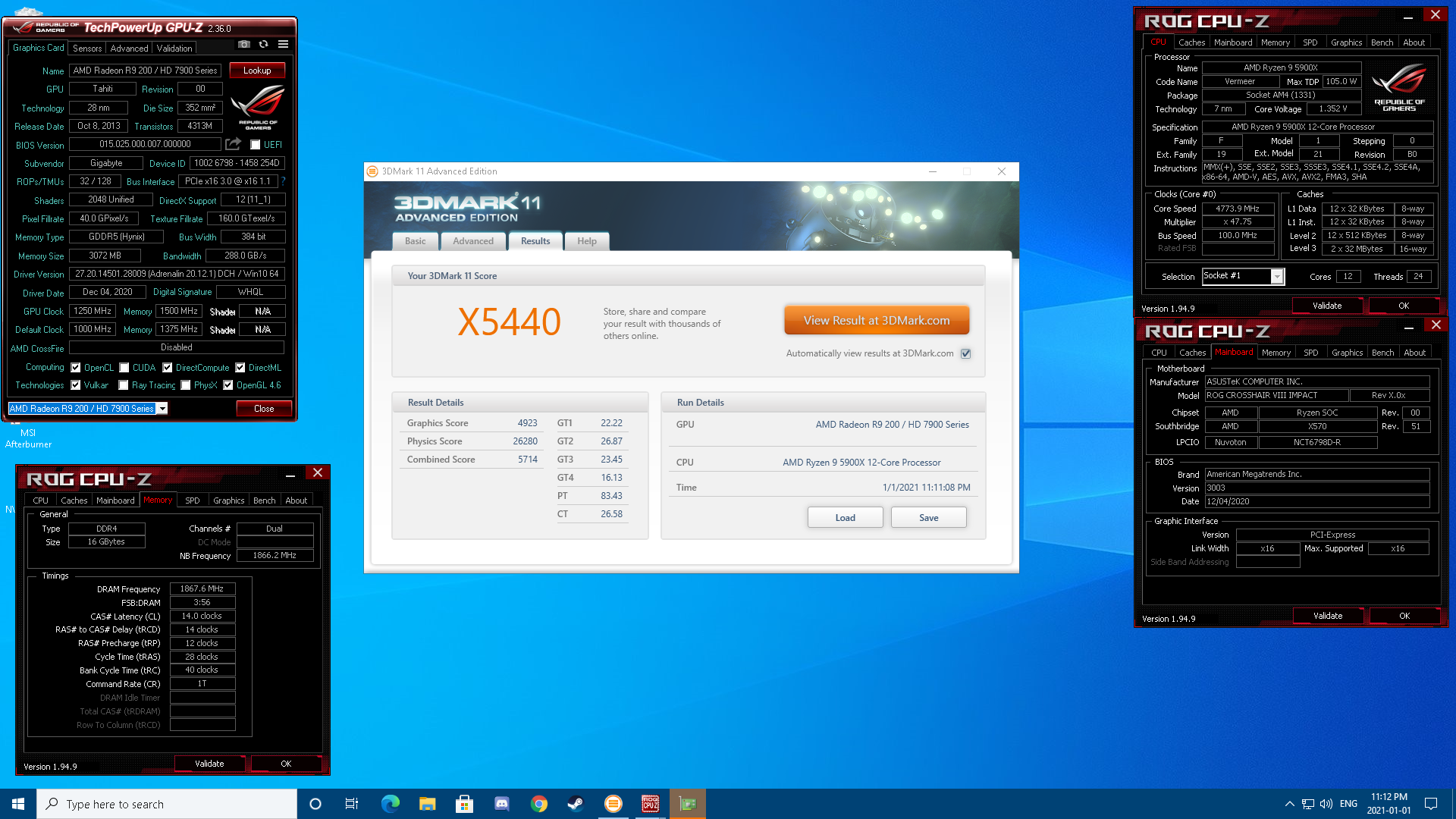Click Validate in the memory CPU-Z window
Viewport: 1456px width, 819px height.
click(209, 764)
